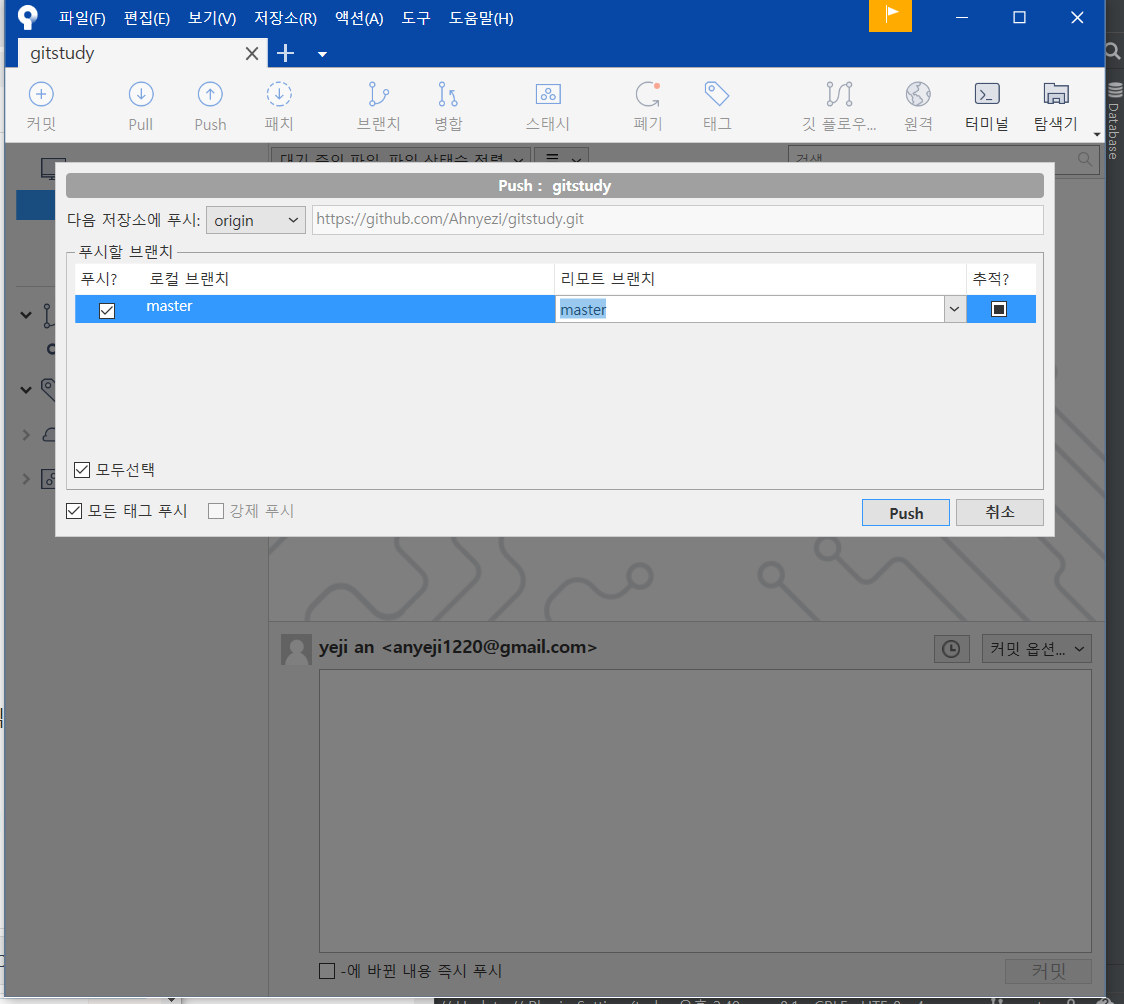Expand the stashes section in sidebar
Screen dimensions: 1124x1004
point(26,479)
